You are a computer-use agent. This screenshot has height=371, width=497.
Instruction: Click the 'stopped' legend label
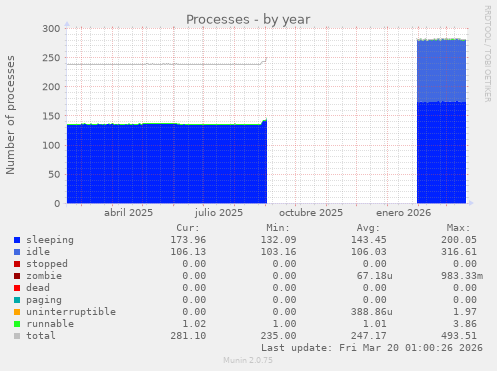[x=47, y=264]
